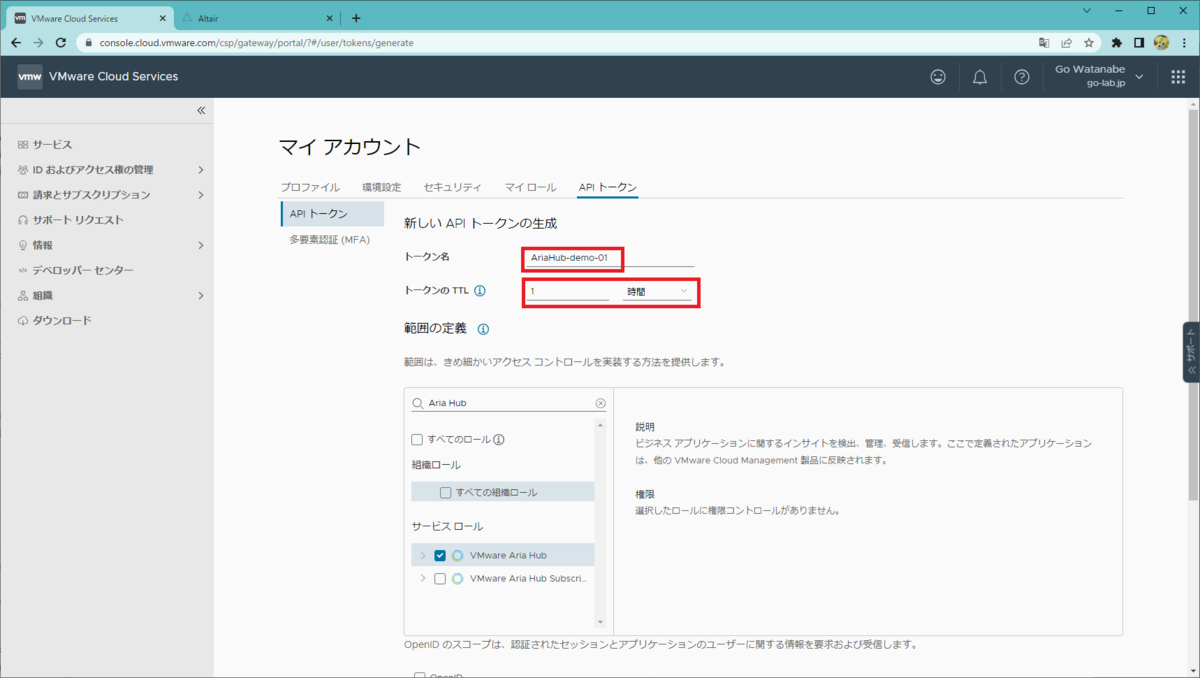1200x678 pixels.
Task: Open a new browser tab
Action: 356,18
